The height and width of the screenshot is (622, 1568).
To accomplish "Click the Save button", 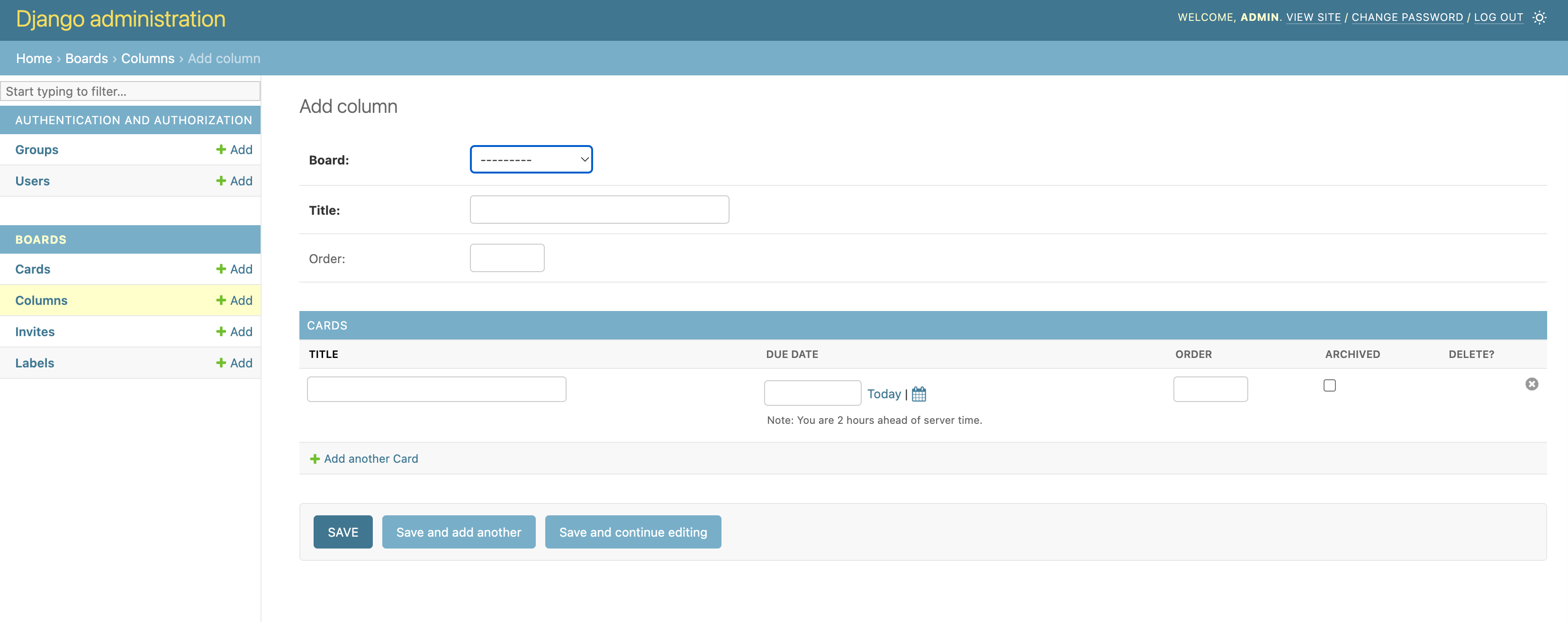I will 343,532.
